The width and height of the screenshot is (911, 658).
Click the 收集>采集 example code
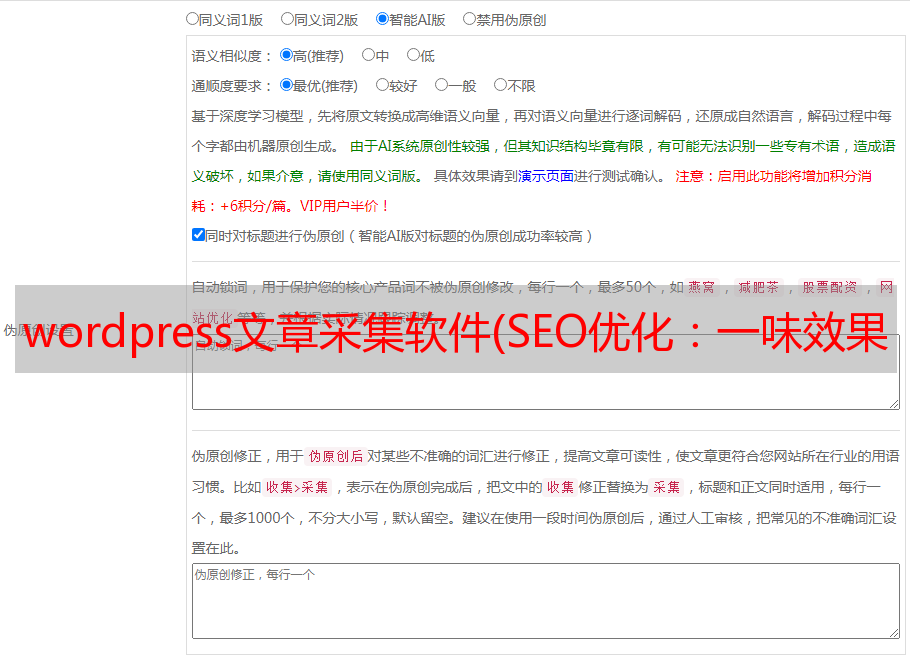tap(297, 487)
